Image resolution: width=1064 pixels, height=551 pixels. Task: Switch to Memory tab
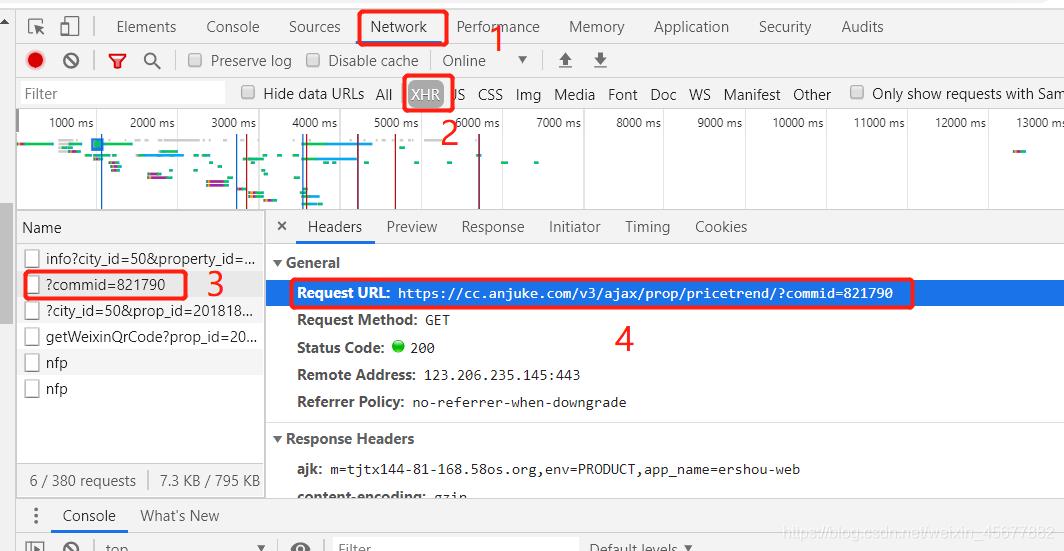(x=596, y=27)
